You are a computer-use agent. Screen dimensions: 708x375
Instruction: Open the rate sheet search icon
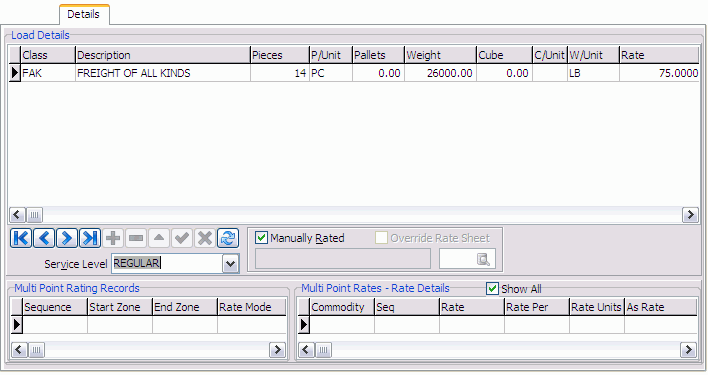click(483, 259)
